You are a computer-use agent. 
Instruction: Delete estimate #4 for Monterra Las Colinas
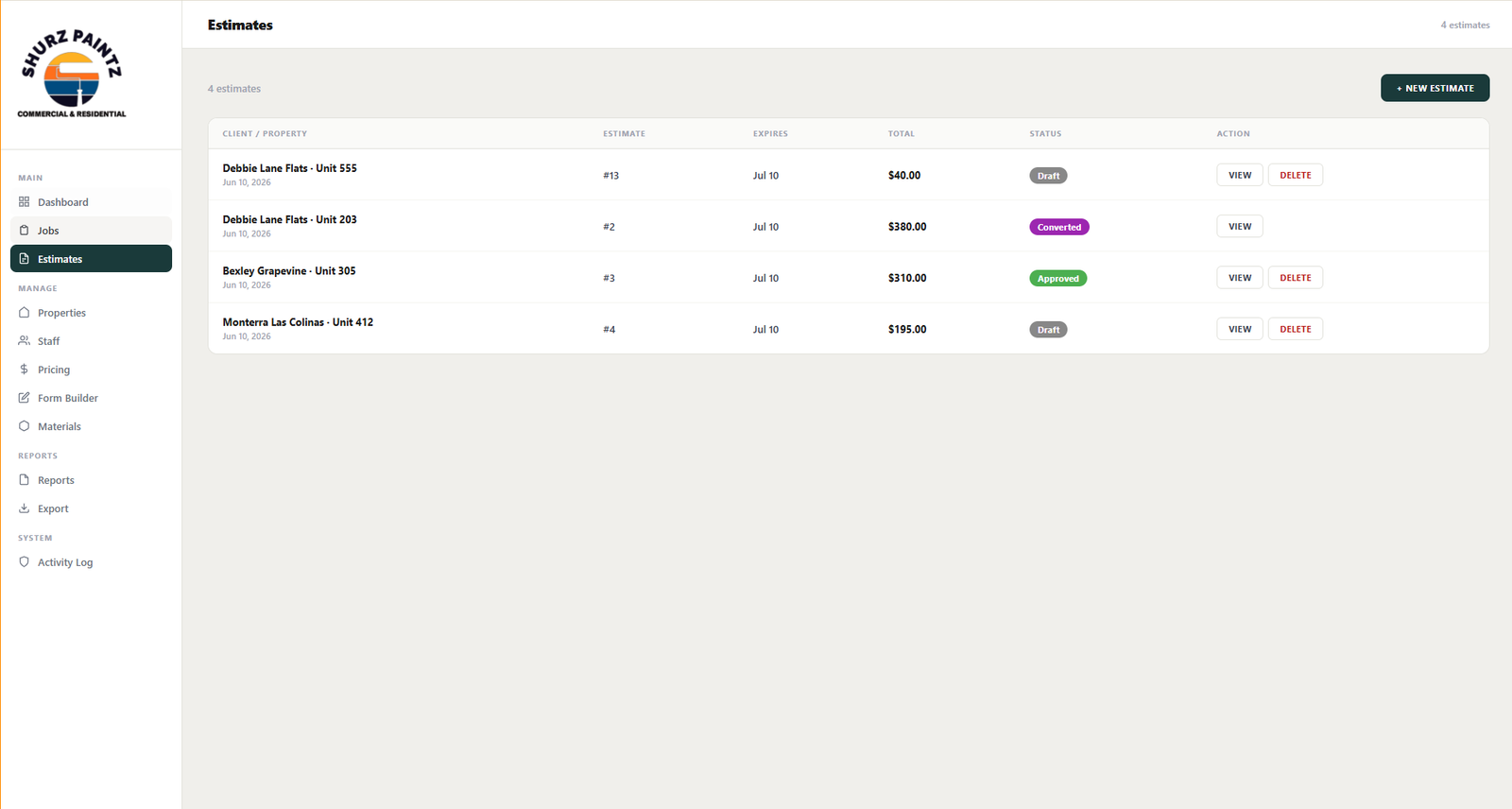pos(1295,329)
